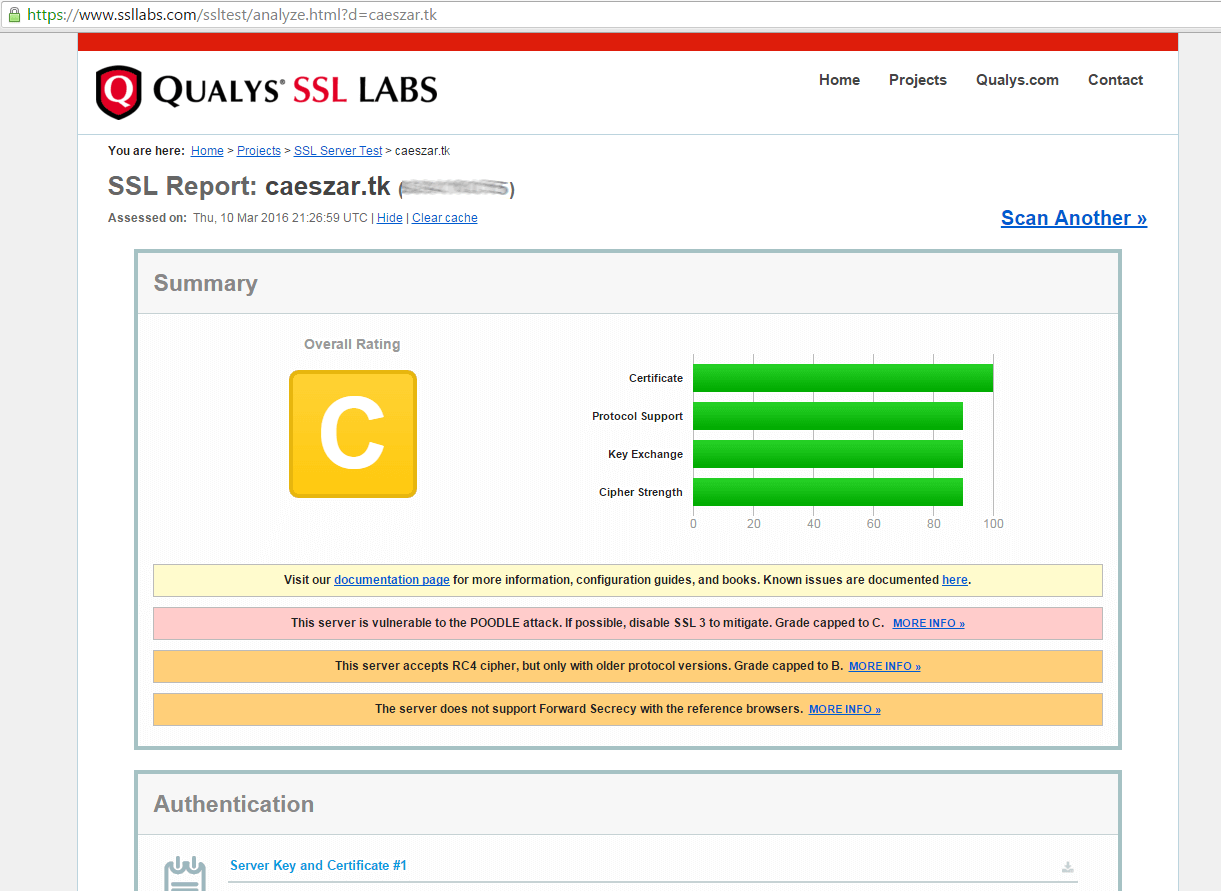The width and height of the screenshot is (1221, 891).
Task: Click the QUALYS SSL LABS wordmark
Action: [295, 91]
